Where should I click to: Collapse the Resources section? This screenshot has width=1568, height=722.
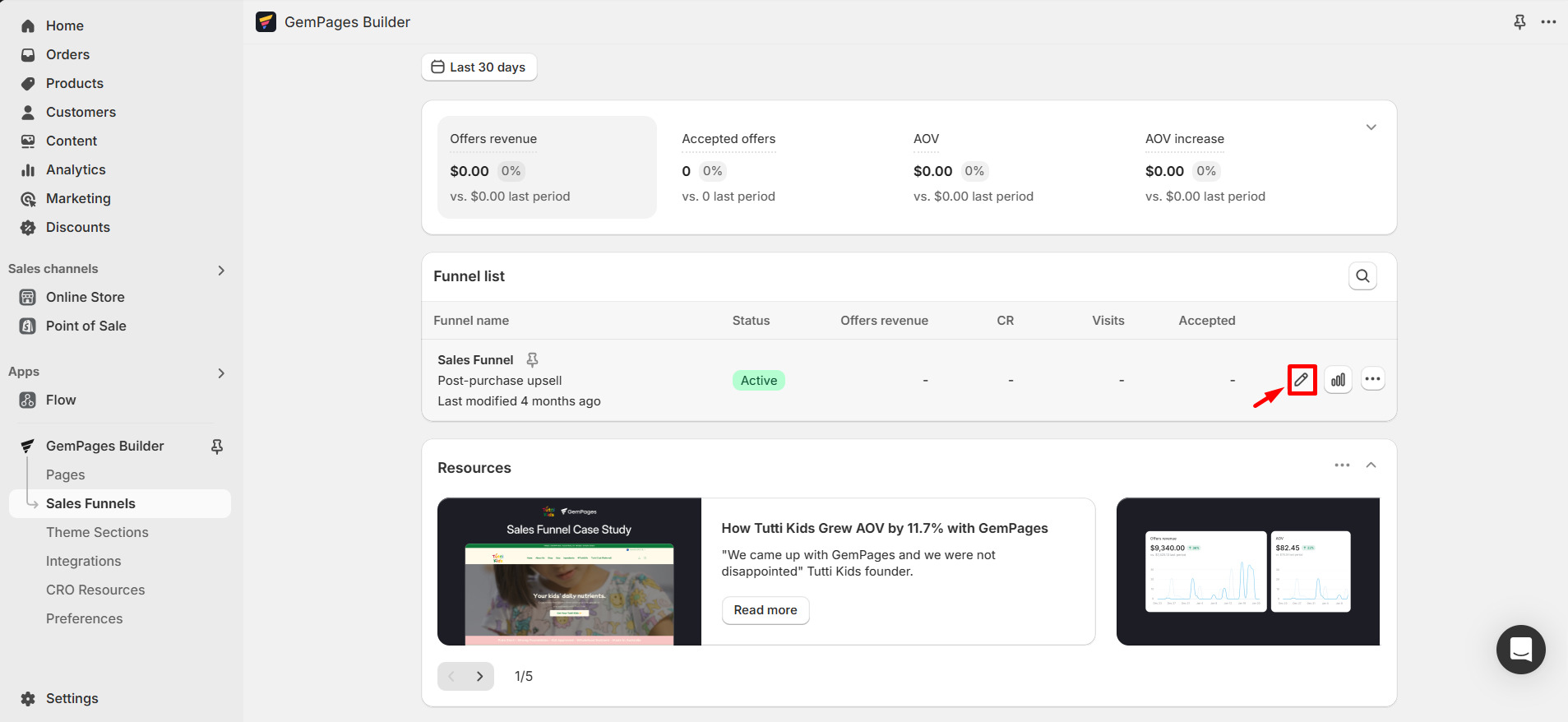tap(1371, 465)
